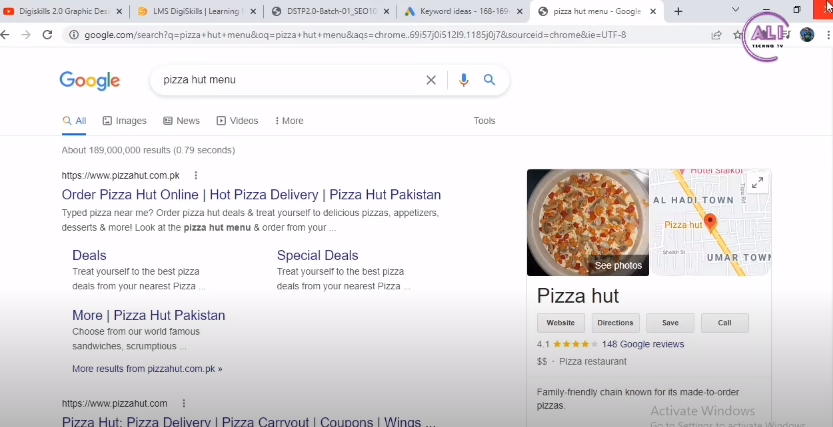The width and height of the screenshot is (833, 427).
Task: Click inside the pizza hut menu search field
Action: coord(290,80)
